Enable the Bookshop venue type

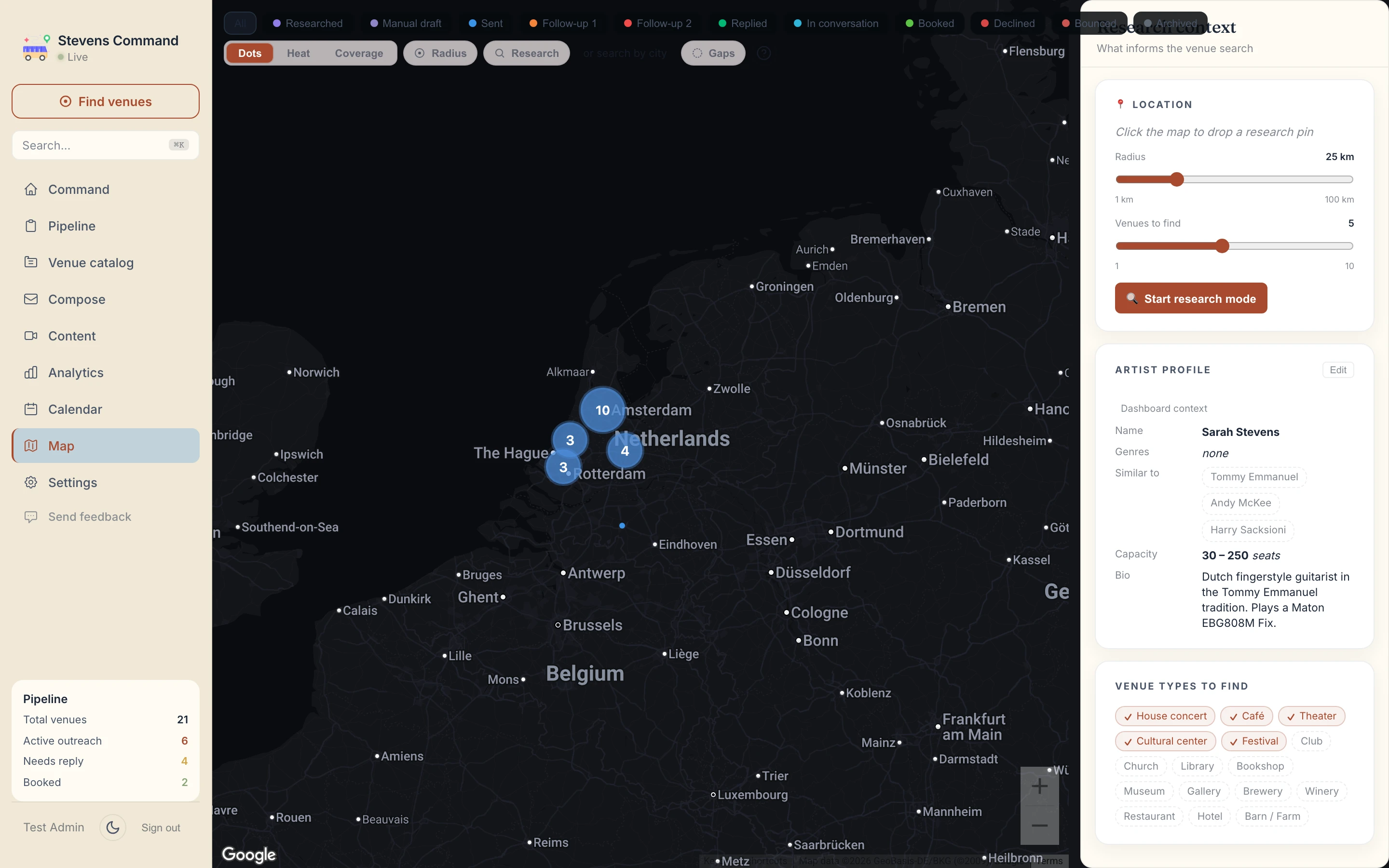1259,766
